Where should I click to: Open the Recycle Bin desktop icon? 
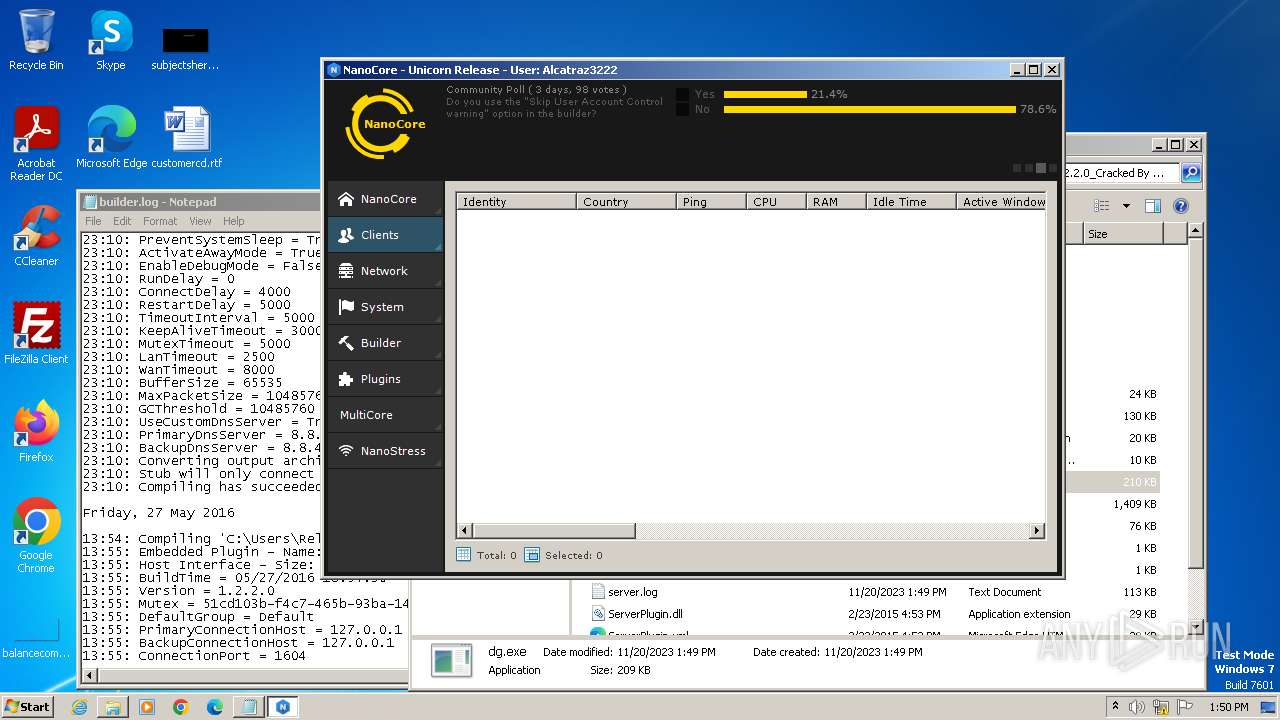[36, 41]
